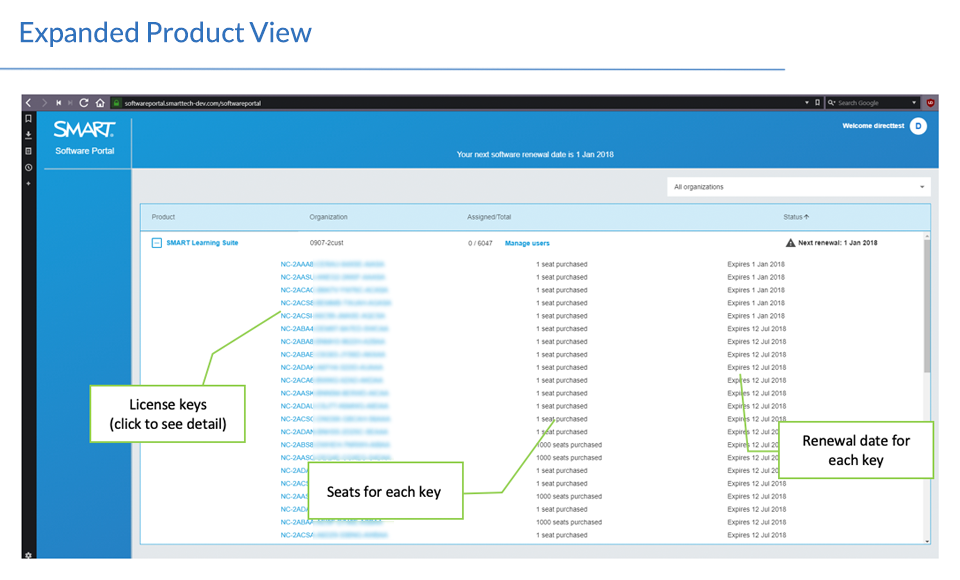Click the organization text 0907-2cust

[326, 243]
